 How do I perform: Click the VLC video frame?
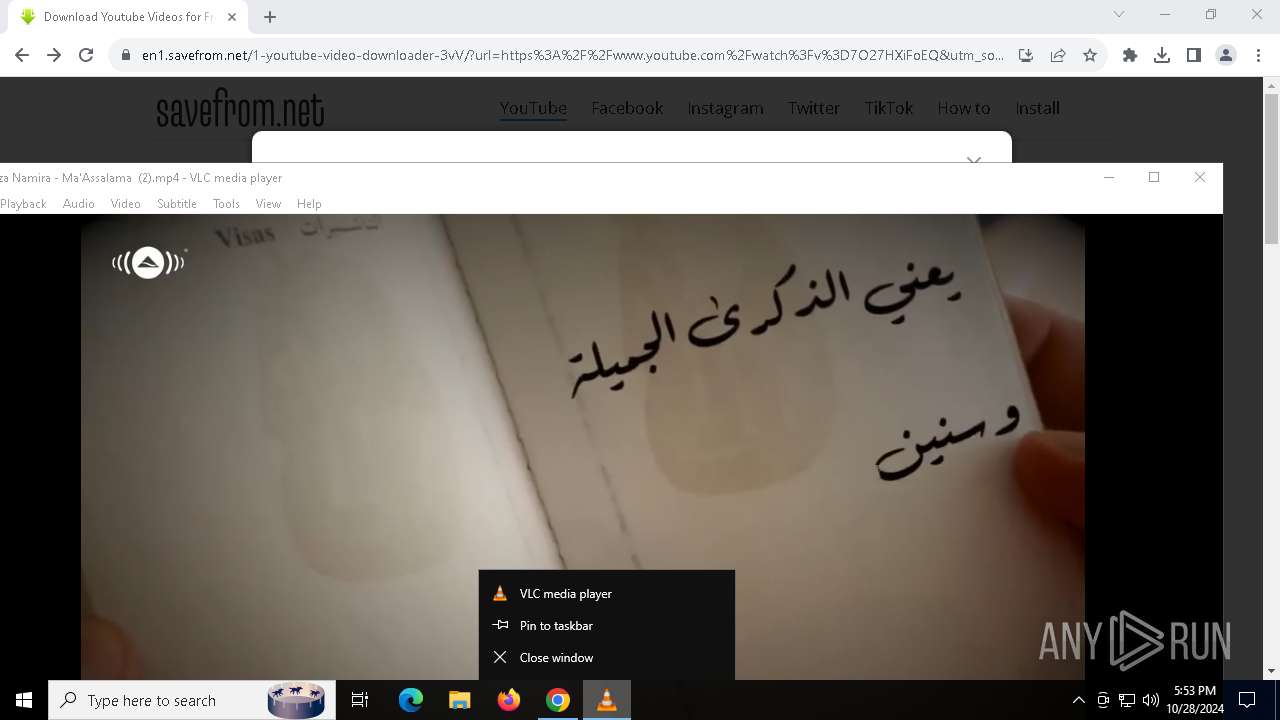(x=583, y=447)
